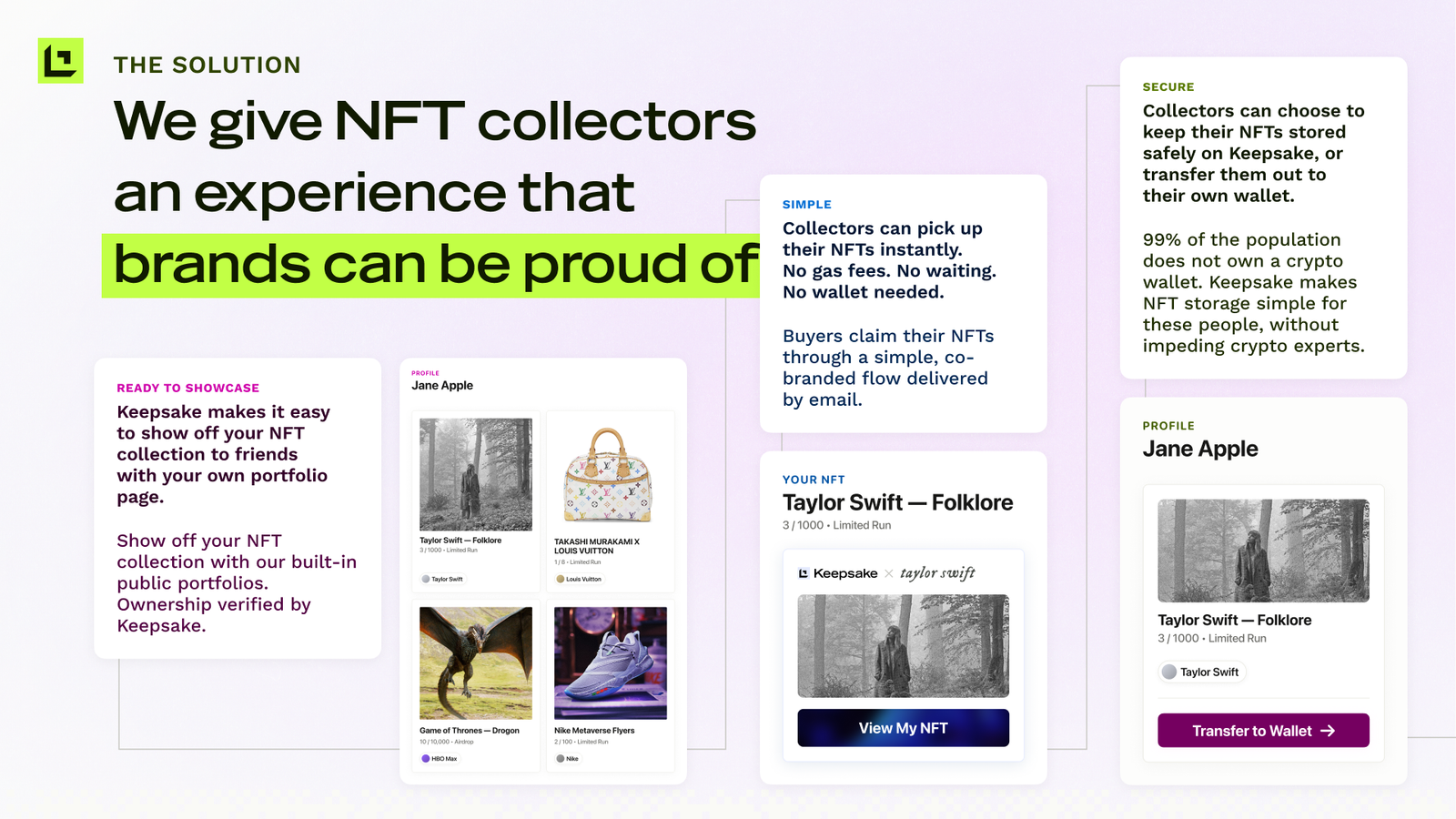Open the Nike Metaverse Flyers sneaker thumbnail
This screenshot has height=819, width=1456.
[611, 663]
